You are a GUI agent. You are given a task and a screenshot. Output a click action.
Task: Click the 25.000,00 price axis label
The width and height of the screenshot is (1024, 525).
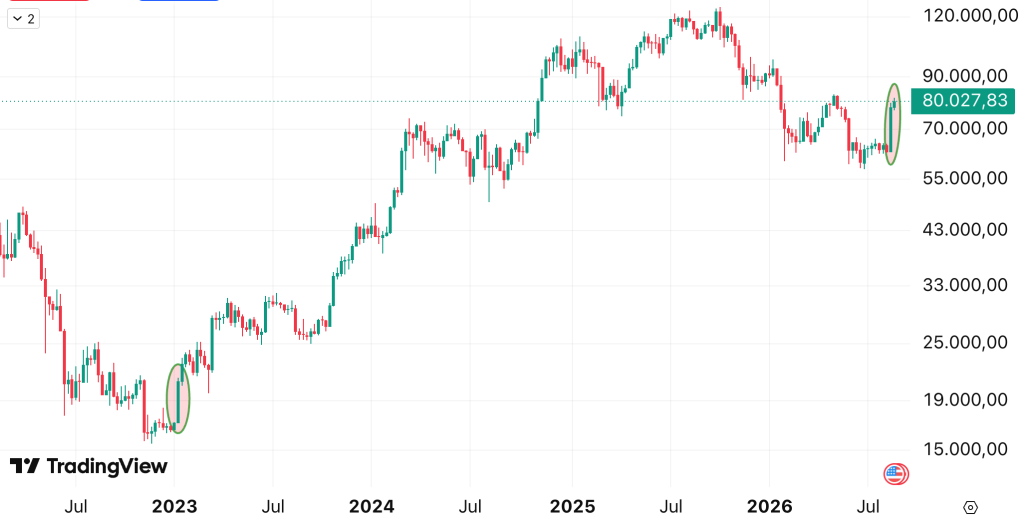(966, 342)
